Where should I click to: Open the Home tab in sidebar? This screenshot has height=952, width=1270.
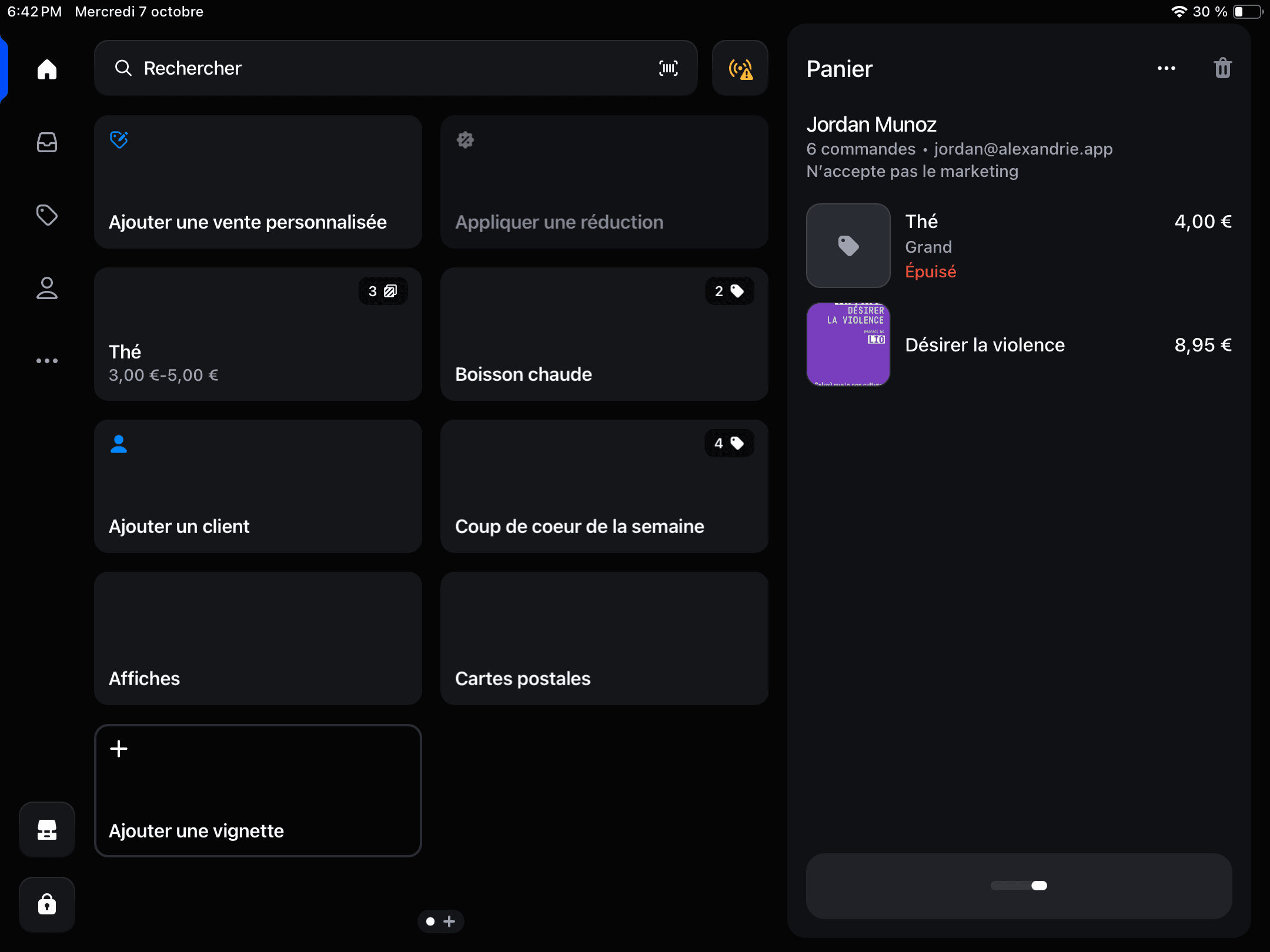pyautogui.click(x=47, y=69)
